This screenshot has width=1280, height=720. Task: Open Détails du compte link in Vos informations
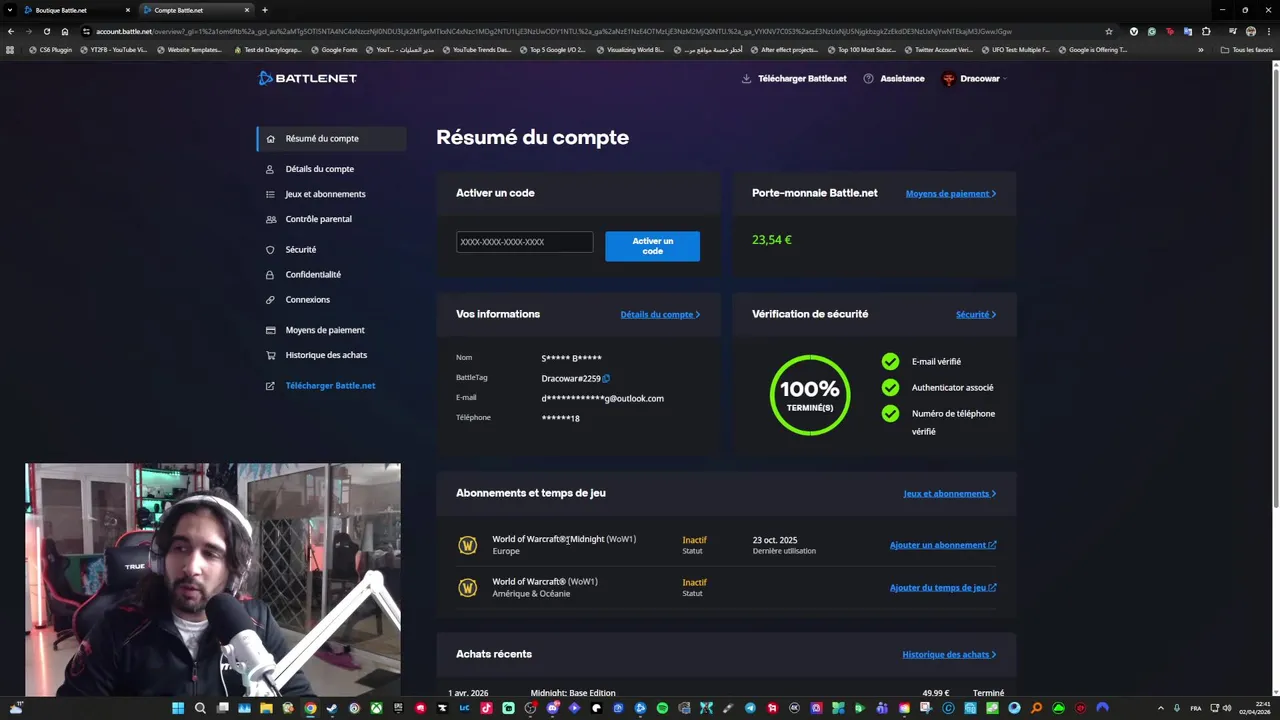pyautogui.click(x=660, y=315)
